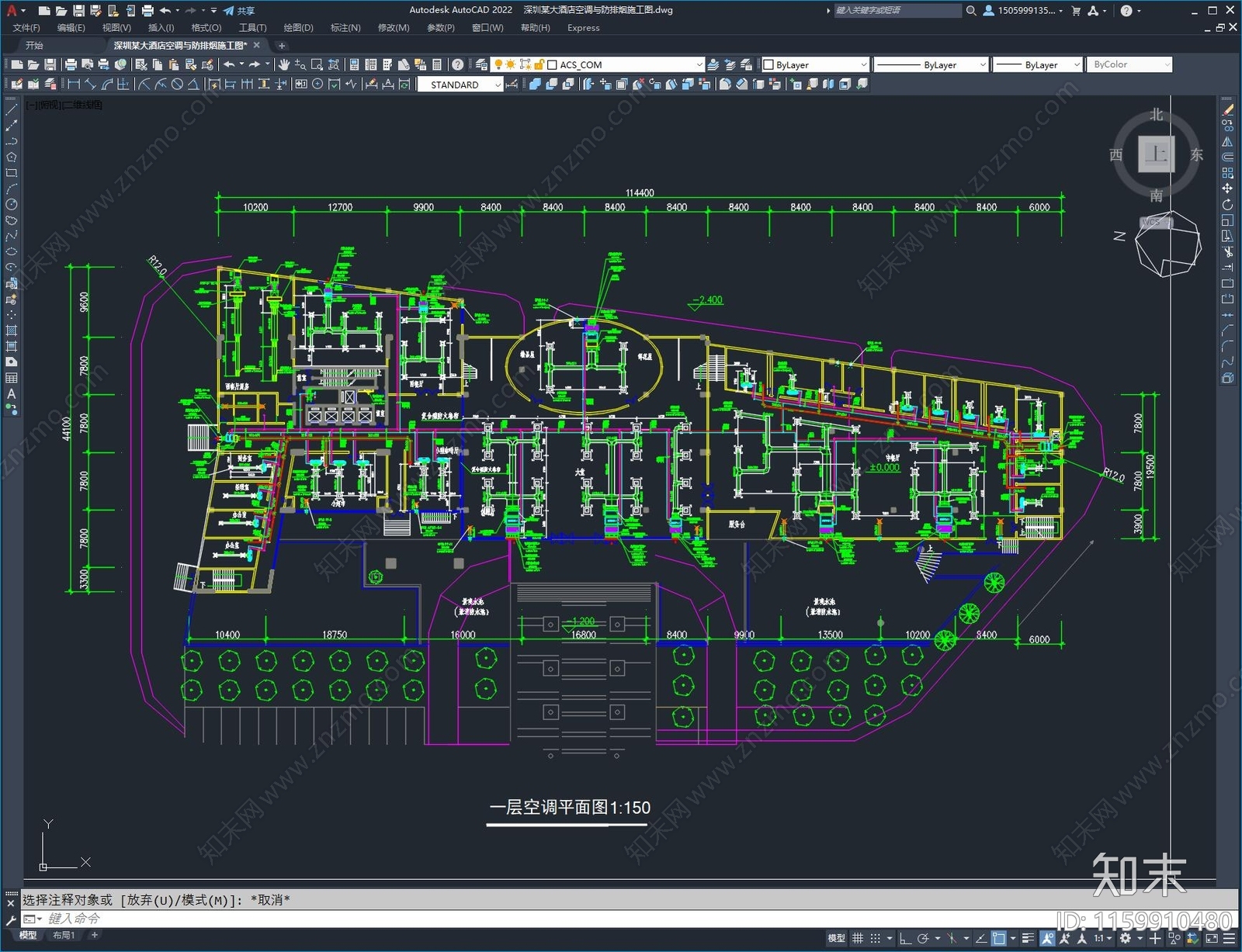This screenshot has width=1242, height=952.
Task: Open the Express menu
Action: click(x=583, y=28)
